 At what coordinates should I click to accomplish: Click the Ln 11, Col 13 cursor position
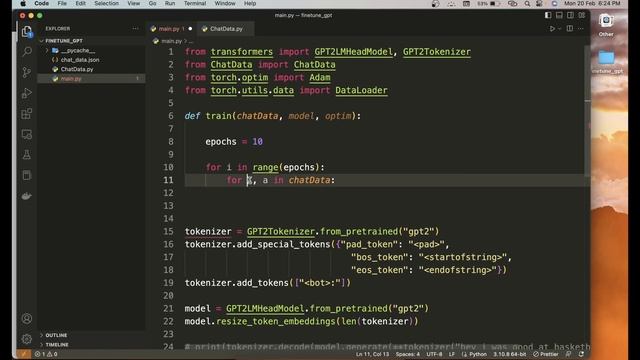pyautogui.click(x=372, y=354)
